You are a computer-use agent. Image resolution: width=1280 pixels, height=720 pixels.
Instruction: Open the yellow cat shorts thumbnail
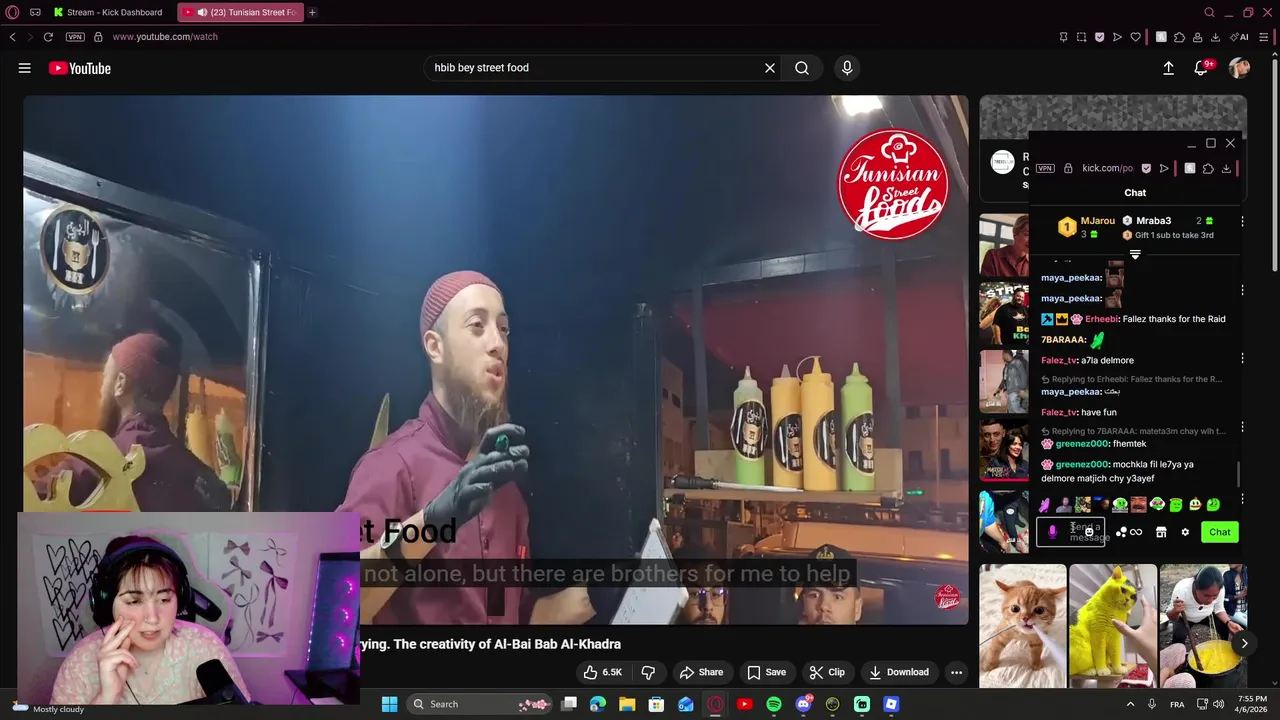pos(1113,626)
